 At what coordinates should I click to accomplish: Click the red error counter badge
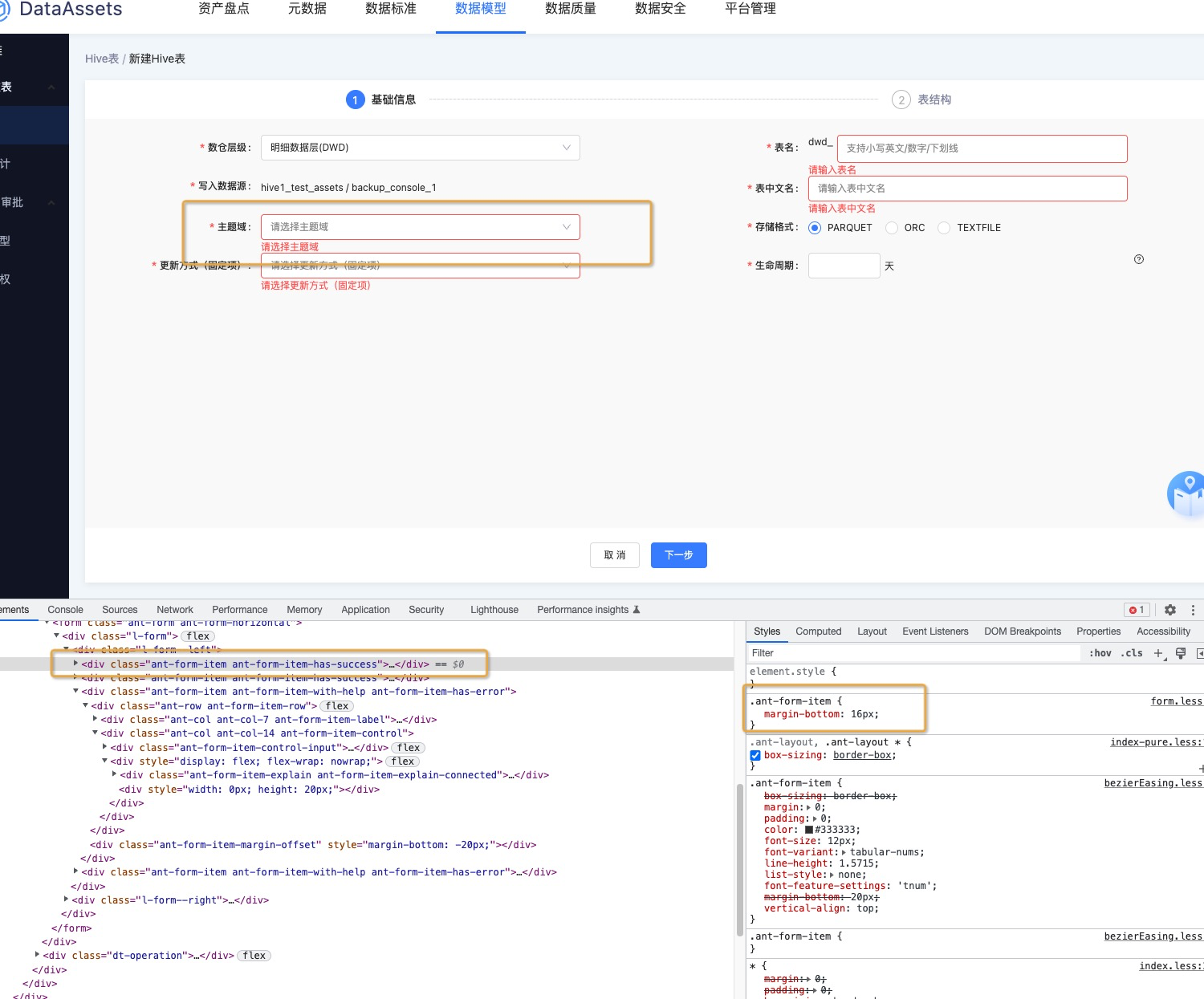(1137, 610)
